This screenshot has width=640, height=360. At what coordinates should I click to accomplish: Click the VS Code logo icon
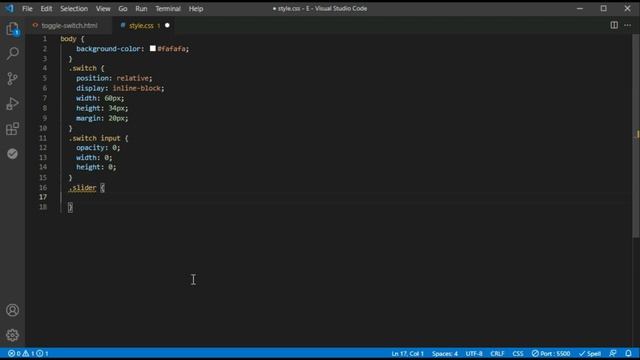[9, 8]
